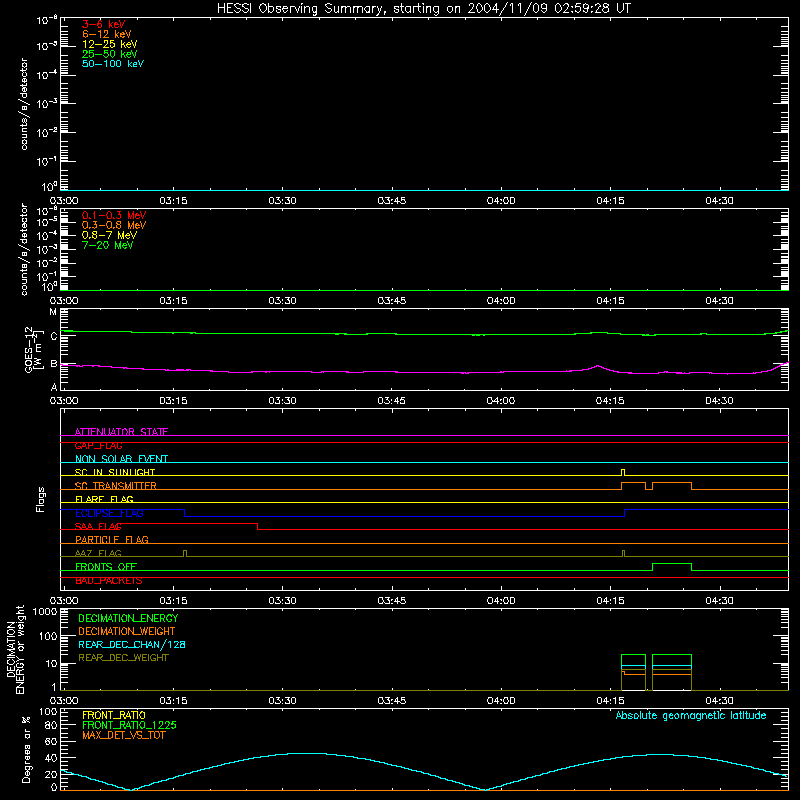Select the SC_IN_SUNLIGHT flag label

[115, 472]
